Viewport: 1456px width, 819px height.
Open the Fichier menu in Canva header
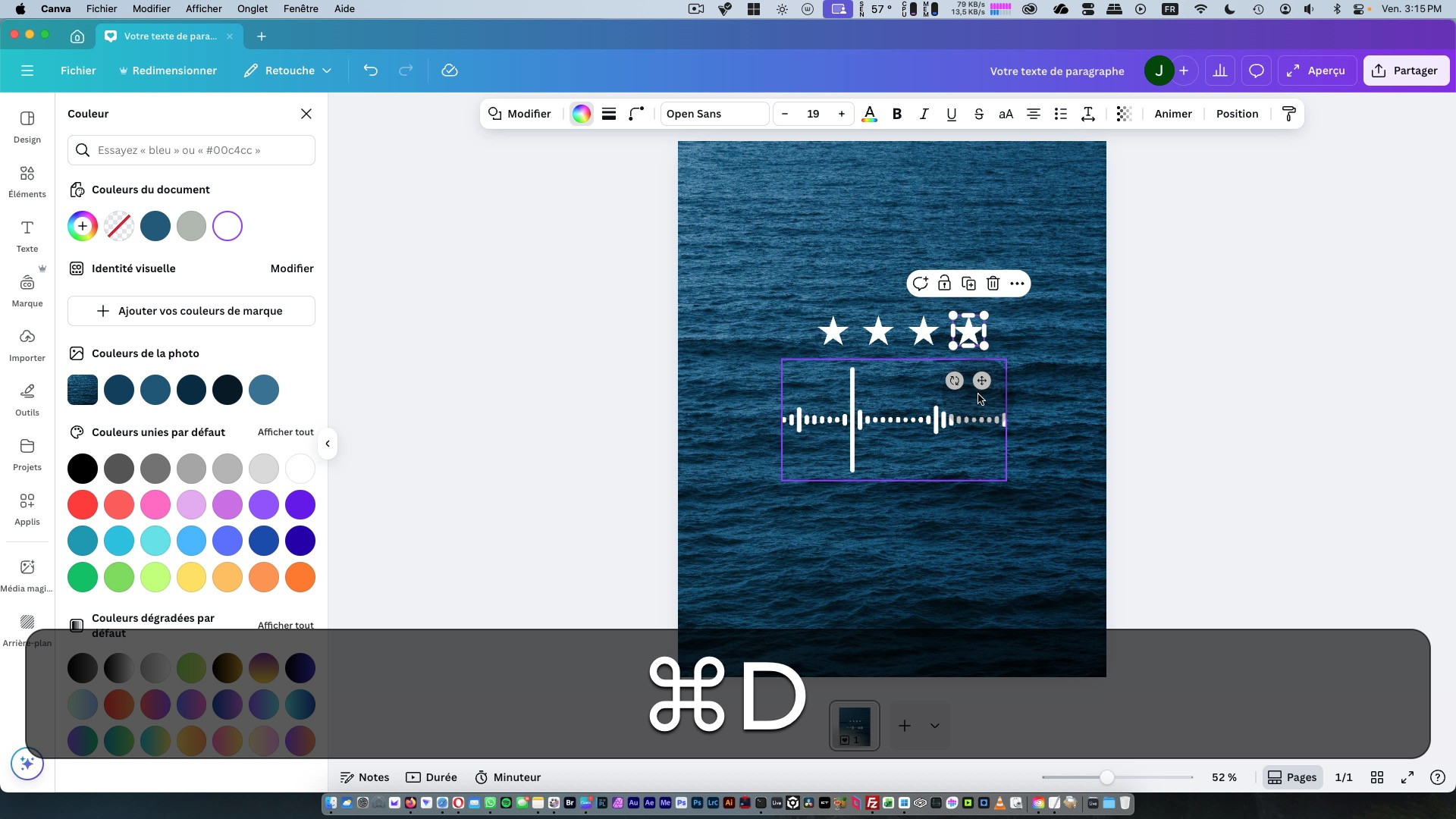coord(78,71)
